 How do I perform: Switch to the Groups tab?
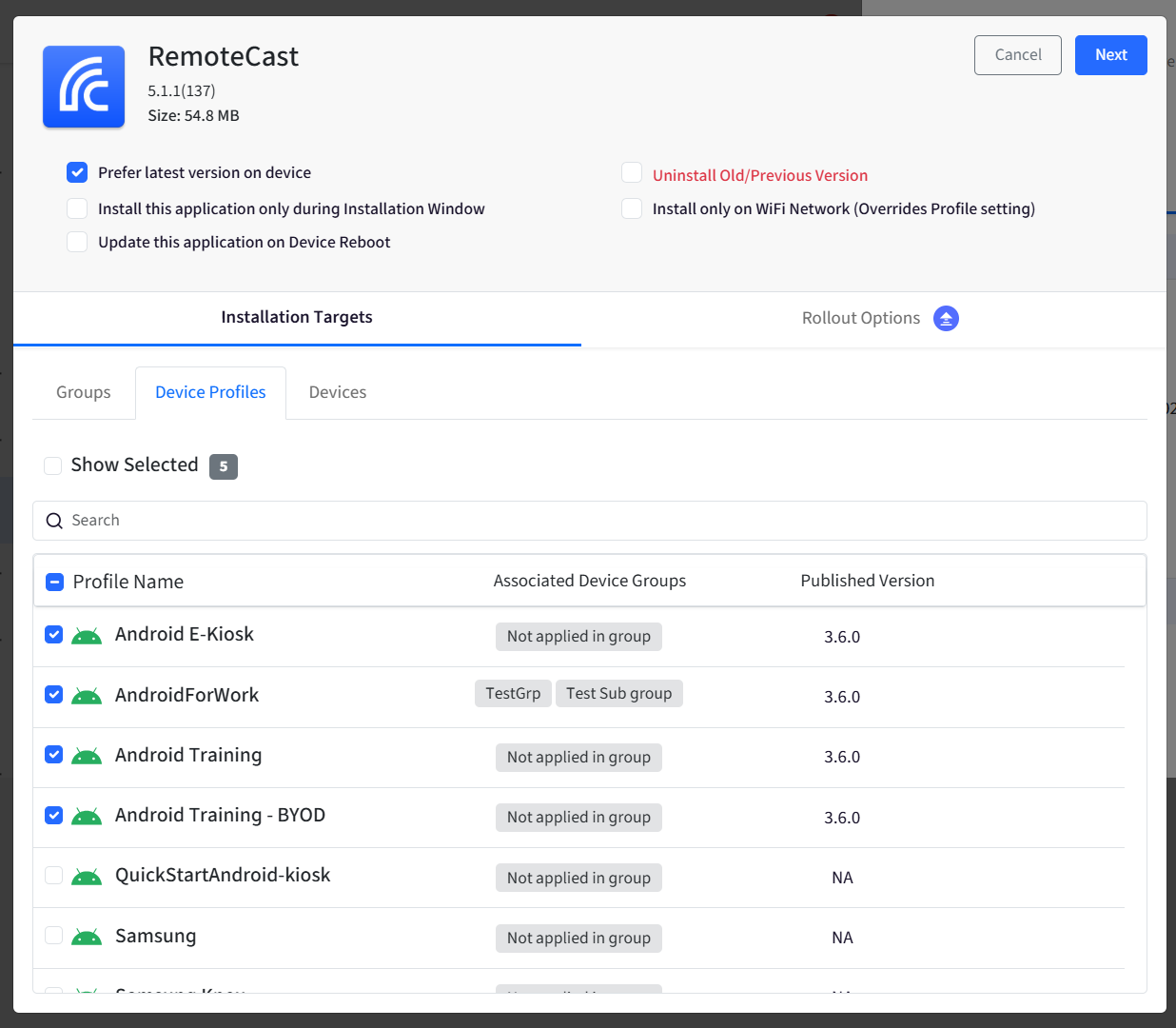click(84, 392)
